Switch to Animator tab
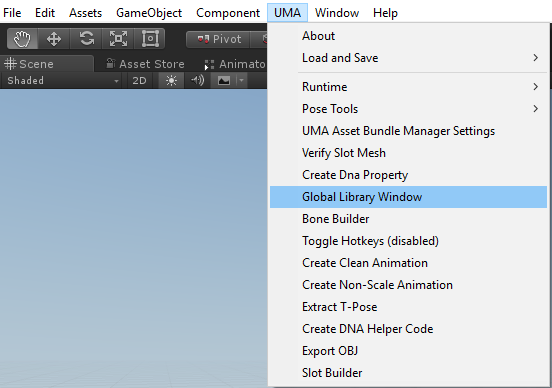This screenshot has height=388, width=552. tap(235, 64)
